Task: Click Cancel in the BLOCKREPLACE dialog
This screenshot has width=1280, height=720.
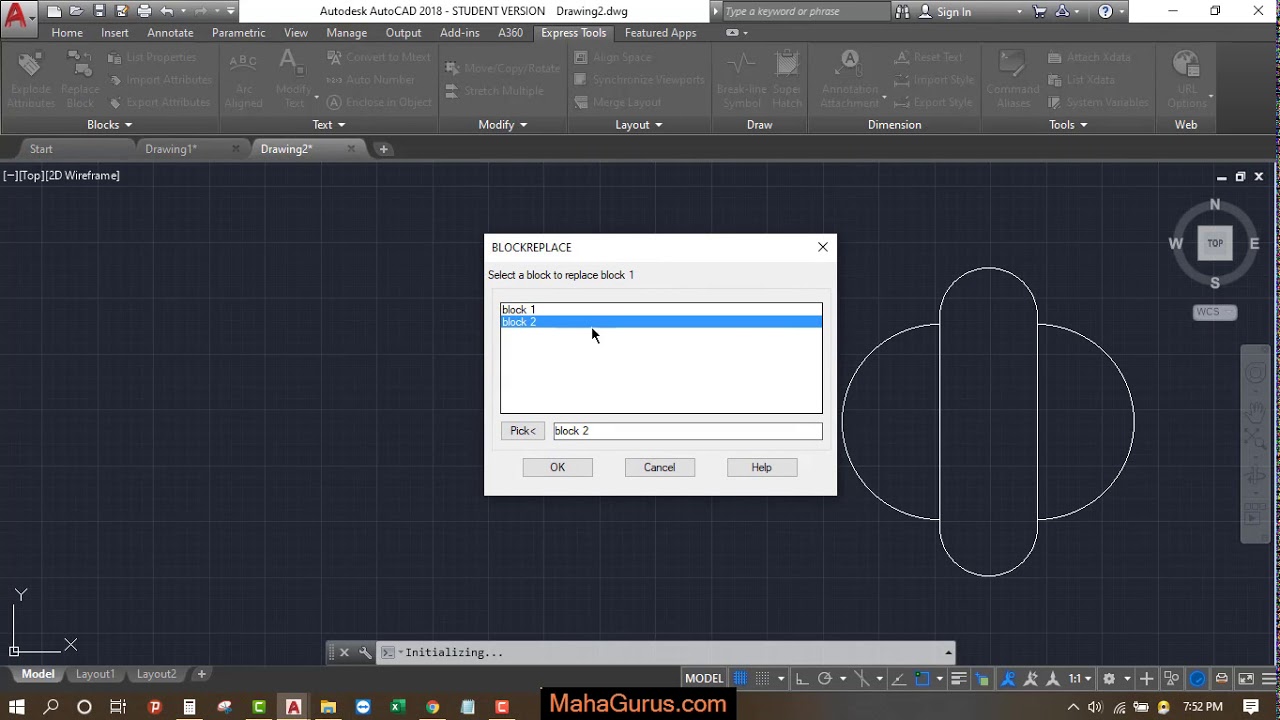Action: [x=659, y=467]
